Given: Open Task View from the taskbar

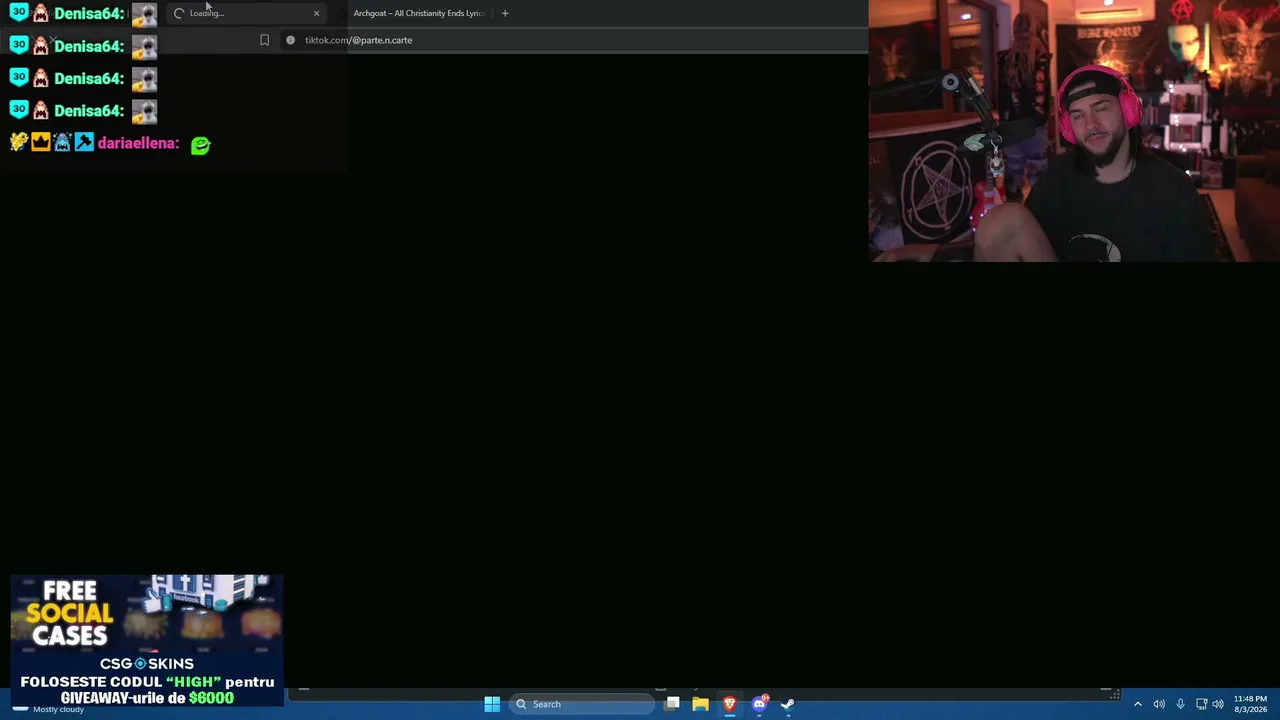Looking at the screenshot, I should (673, 704).
